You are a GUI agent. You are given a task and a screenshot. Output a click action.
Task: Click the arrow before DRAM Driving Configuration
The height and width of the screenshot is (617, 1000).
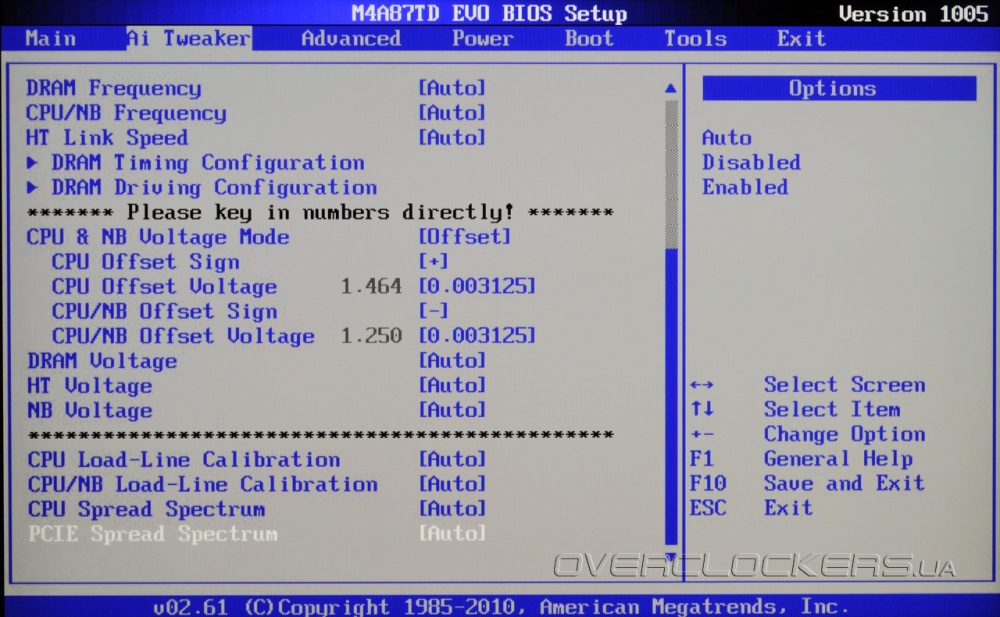click(32, 188)
